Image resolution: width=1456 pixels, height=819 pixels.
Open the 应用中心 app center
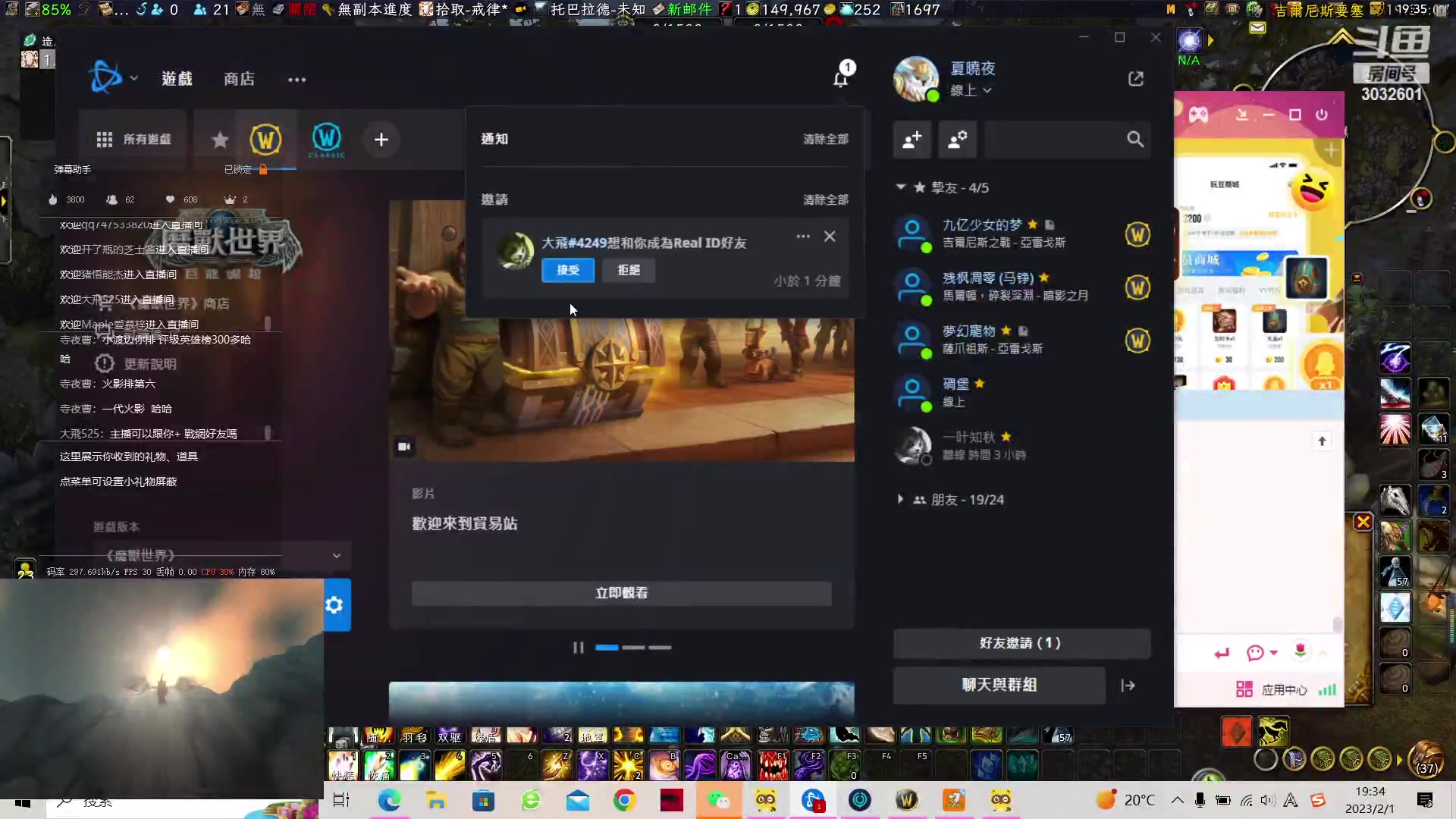coord(1272,689)
